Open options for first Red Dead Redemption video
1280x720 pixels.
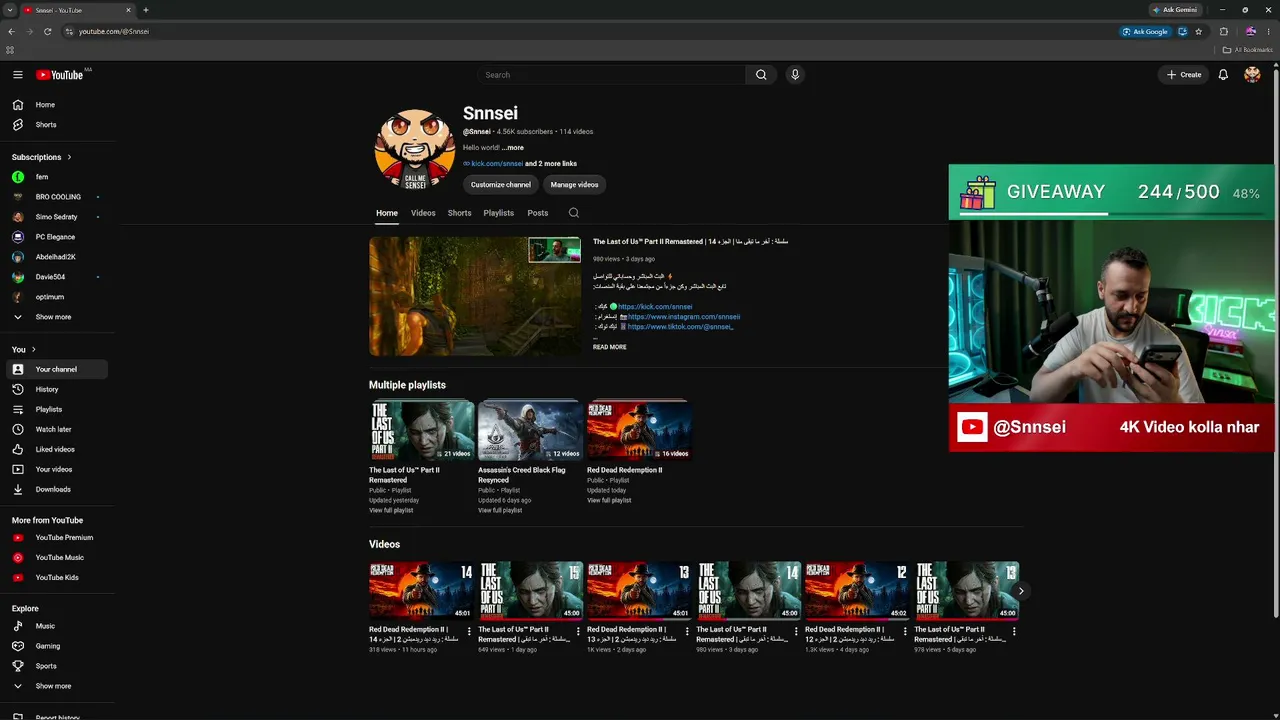point(469,631)
